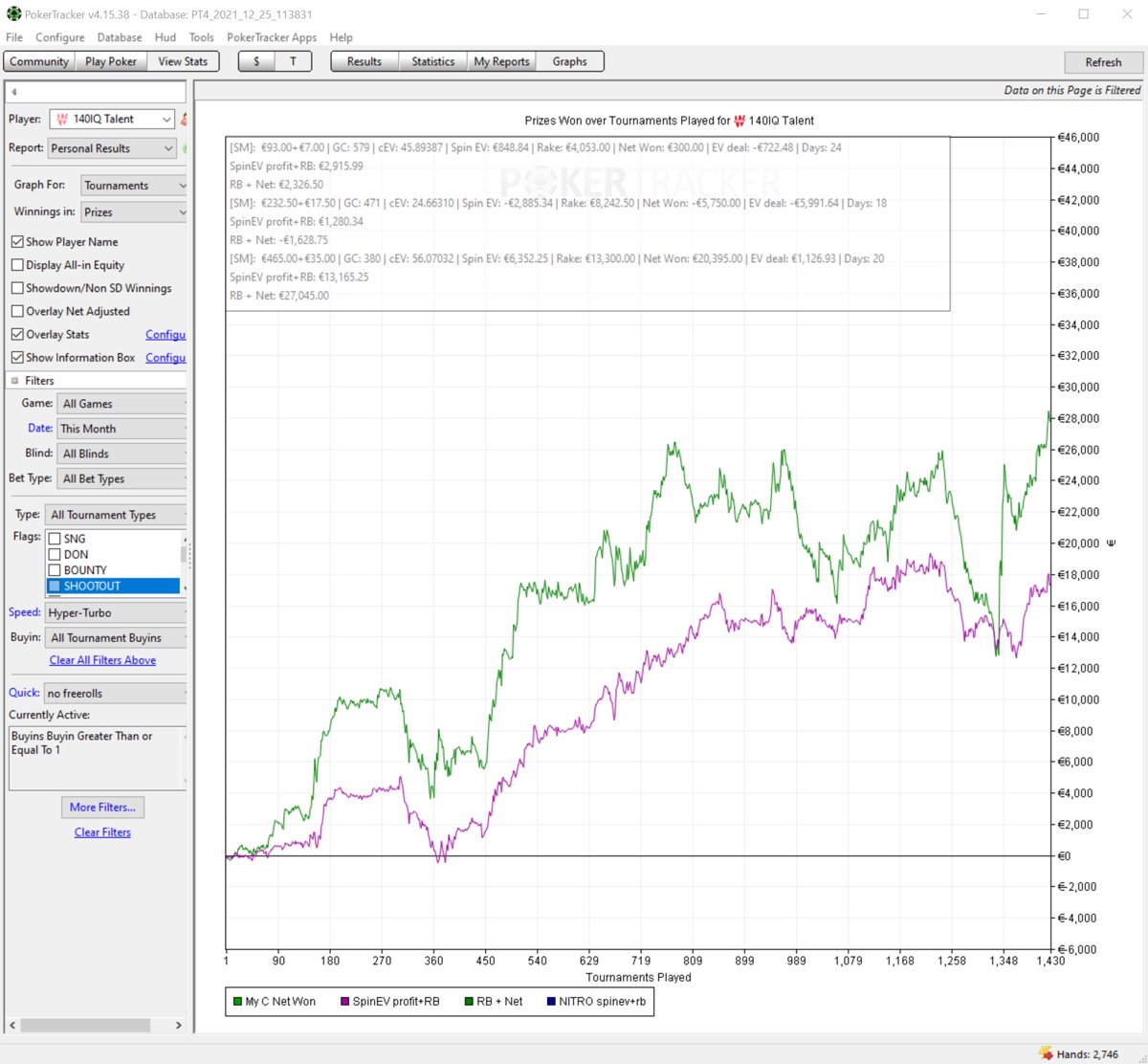Click the collapse sidebar arrow icon
This screenshot has height=1064, width=1148.
(x=14, y=92)
